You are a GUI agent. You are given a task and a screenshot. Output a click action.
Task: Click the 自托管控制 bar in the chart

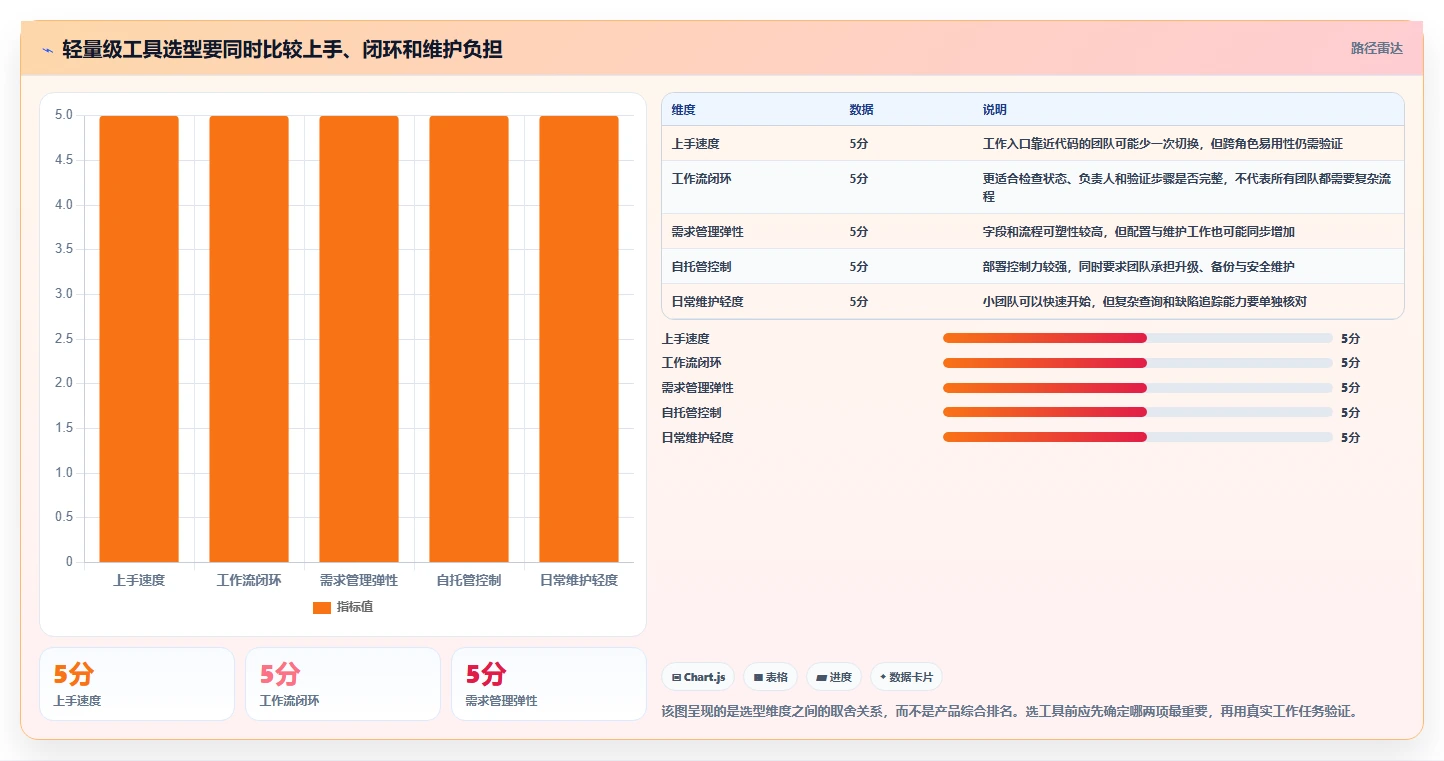(469, 339)
